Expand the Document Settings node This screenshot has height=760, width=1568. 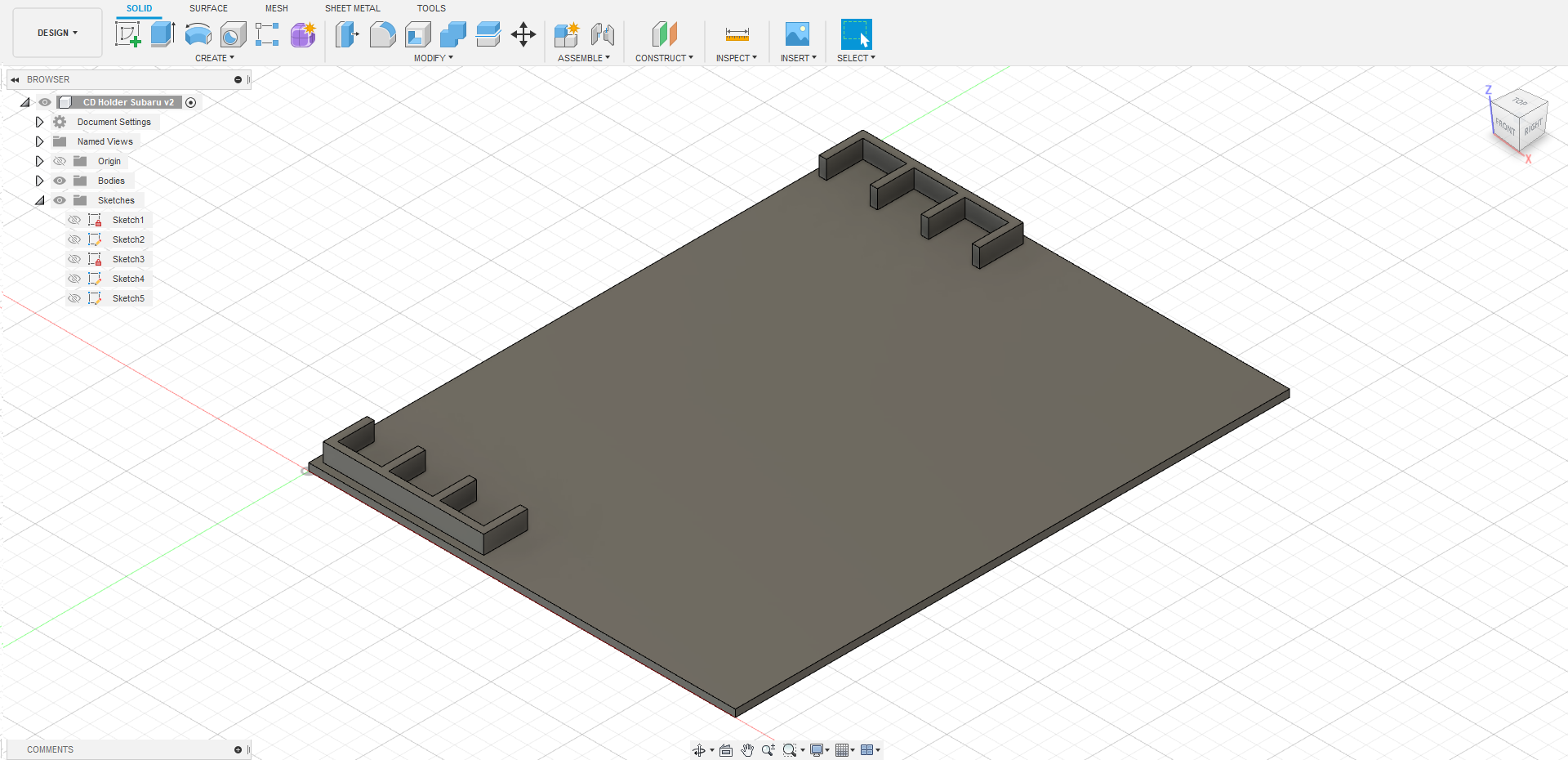coord(39,122)
